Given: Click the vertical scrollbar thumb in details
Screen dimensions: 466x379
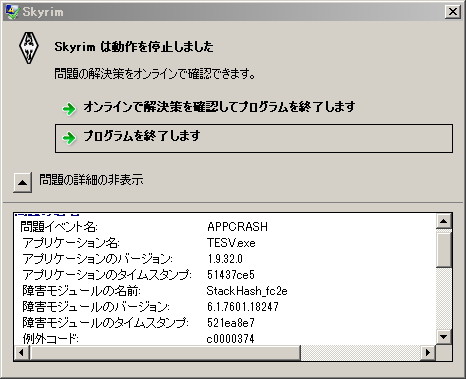Looking at the screenshot, I should (443, 250).
